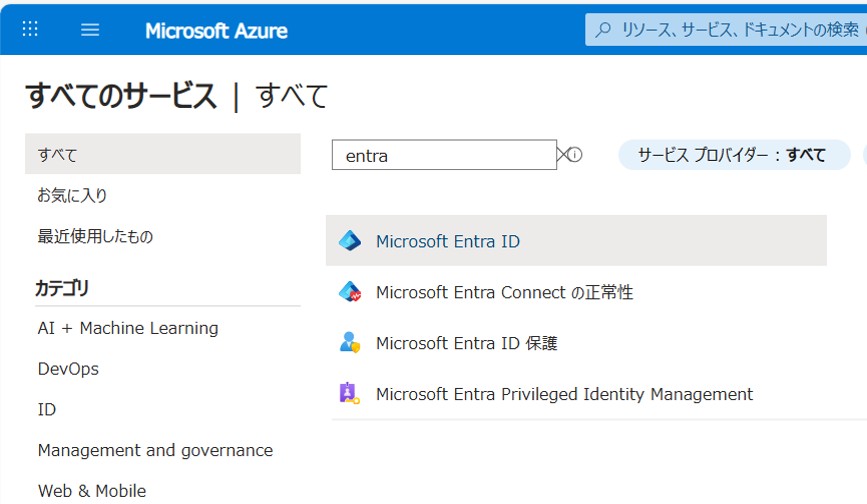This screenshot has height=504, width=867.
Task: Click the Microsoft Entra ID service icon
Action: point(349,241)
